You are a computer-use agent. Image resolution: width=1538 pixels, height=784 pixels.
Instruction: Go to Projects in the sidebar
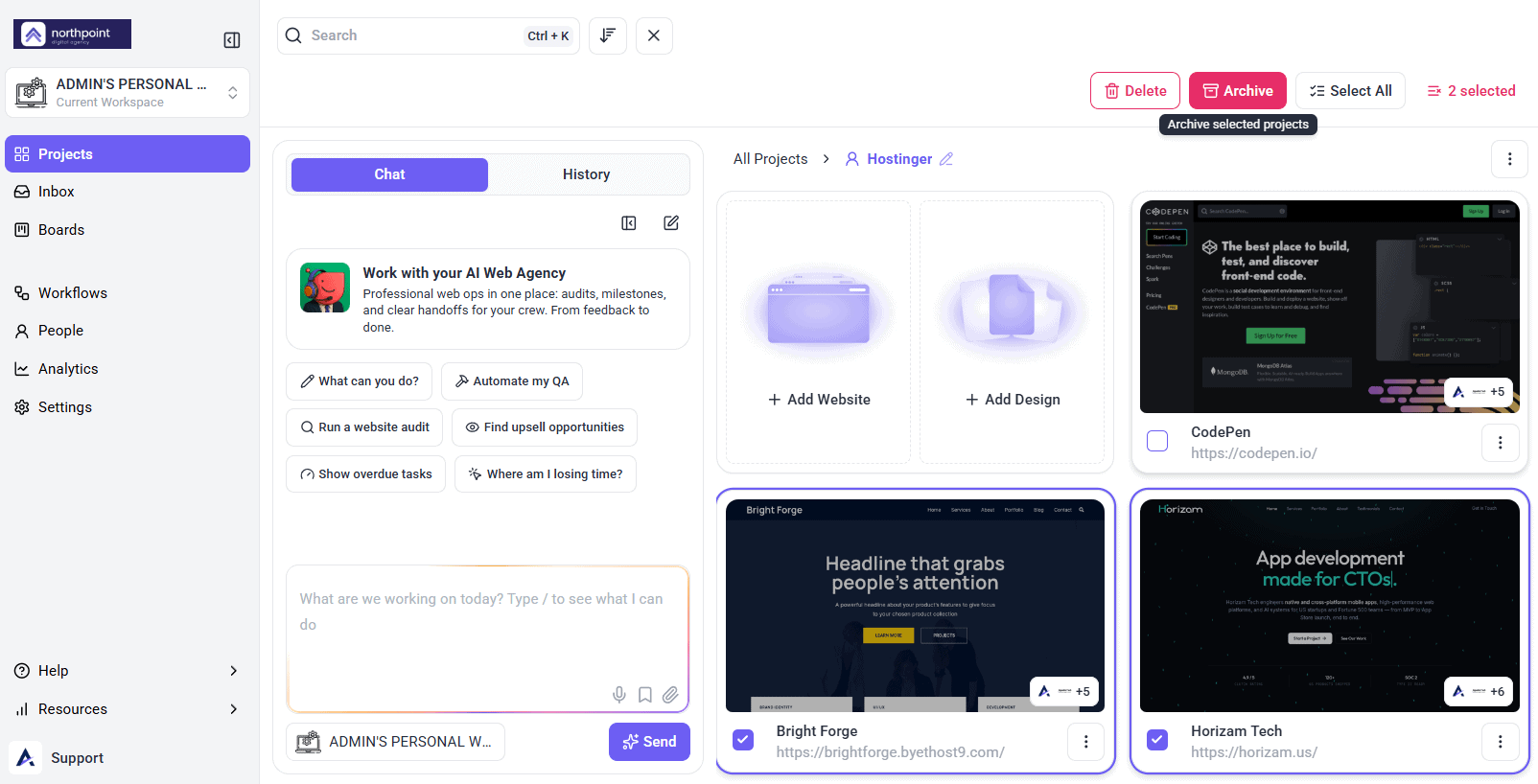click(x=128, y=154)
